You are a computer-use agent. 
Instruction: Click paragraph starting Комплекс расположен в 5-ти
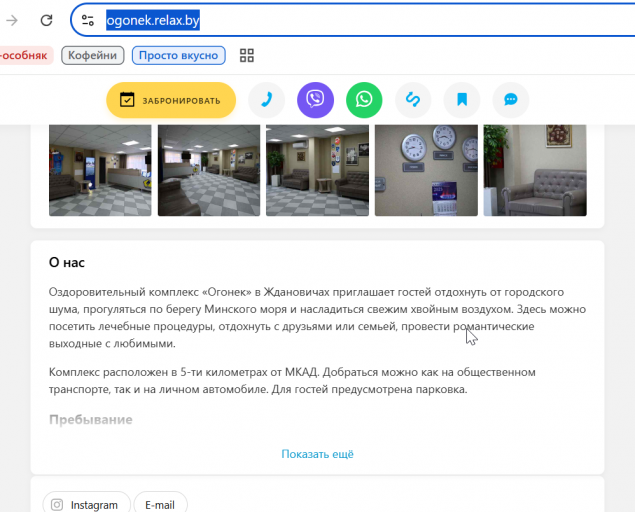[x=292, y=381]
